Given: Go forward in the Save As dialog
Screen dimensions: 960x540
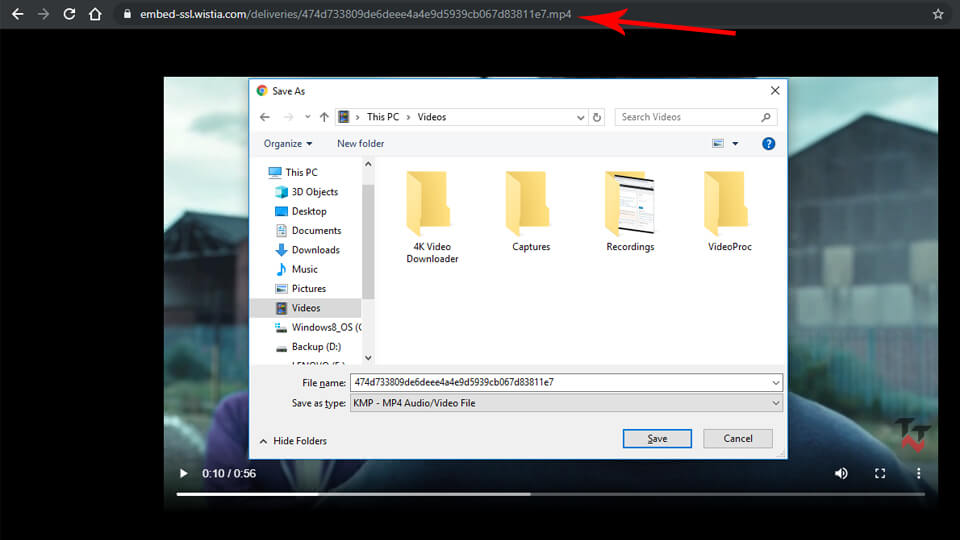Looking at the screenshot, I should [x=288, y=117].
